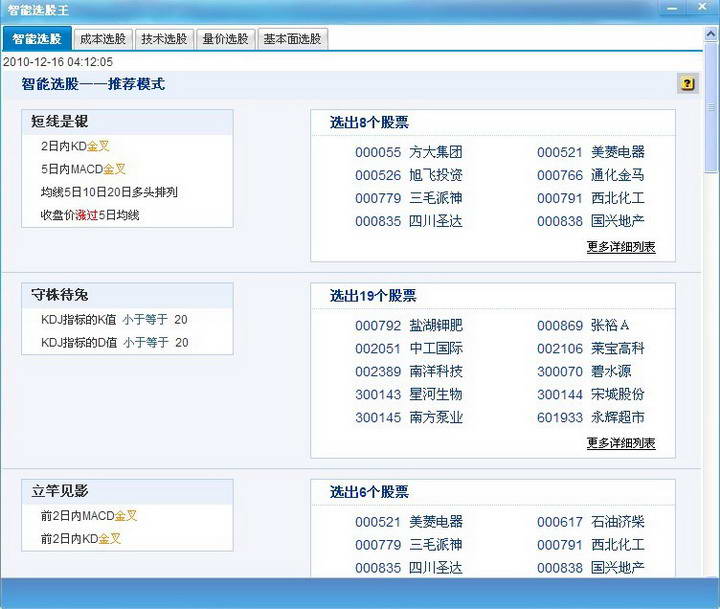The width and height of the screenshot is (720, 609).
Task: Select the 技术选股 tab
Action: click(163, 39)
